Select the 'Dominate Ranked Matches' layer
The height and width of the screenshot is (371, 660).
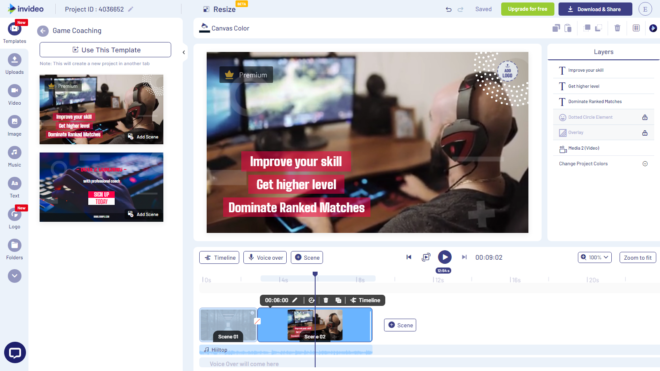(x=603, y=101)
